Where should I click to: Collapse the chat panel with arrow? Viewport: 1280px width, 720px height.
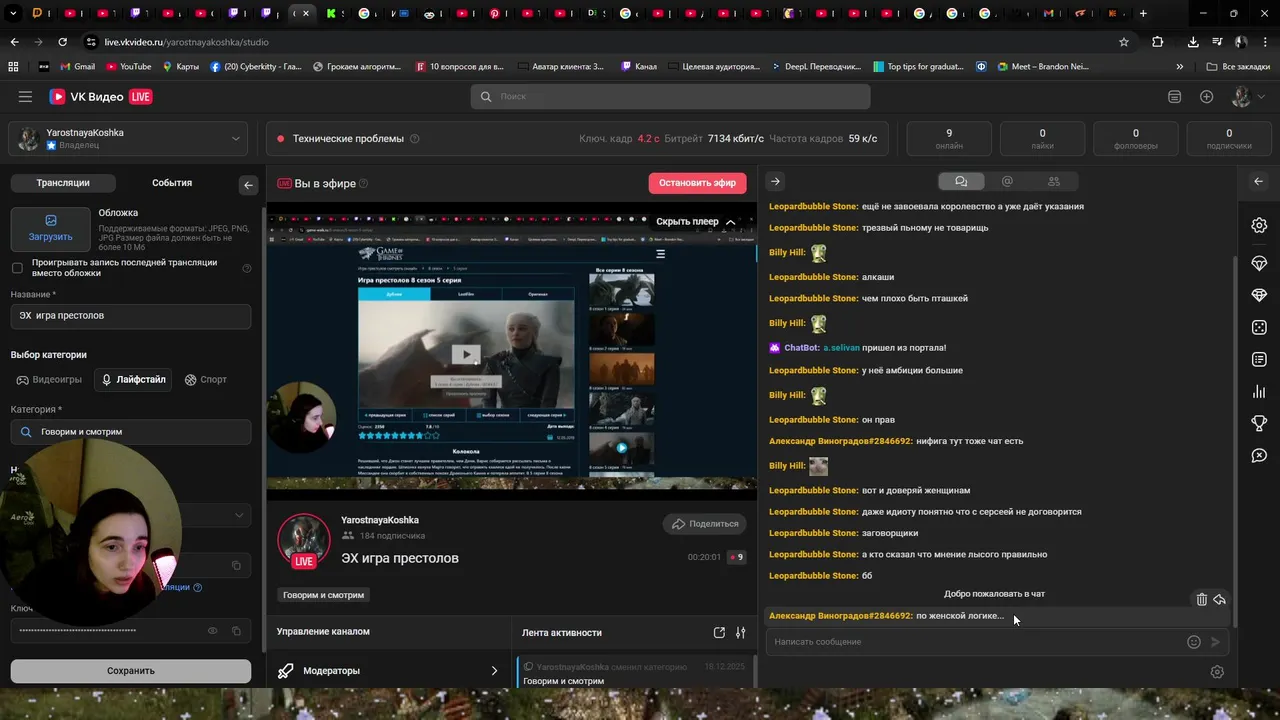[775, 181]
